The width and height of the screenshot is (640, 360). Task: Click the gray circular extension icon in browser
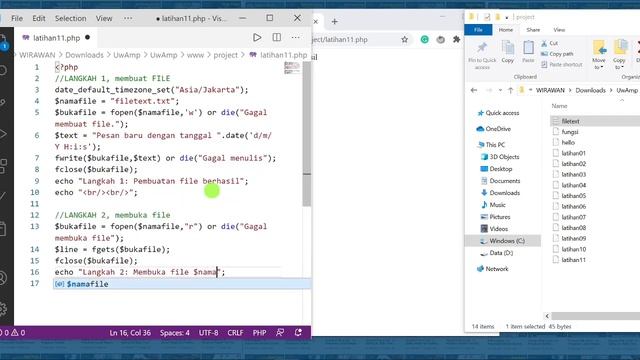point(440,40)
